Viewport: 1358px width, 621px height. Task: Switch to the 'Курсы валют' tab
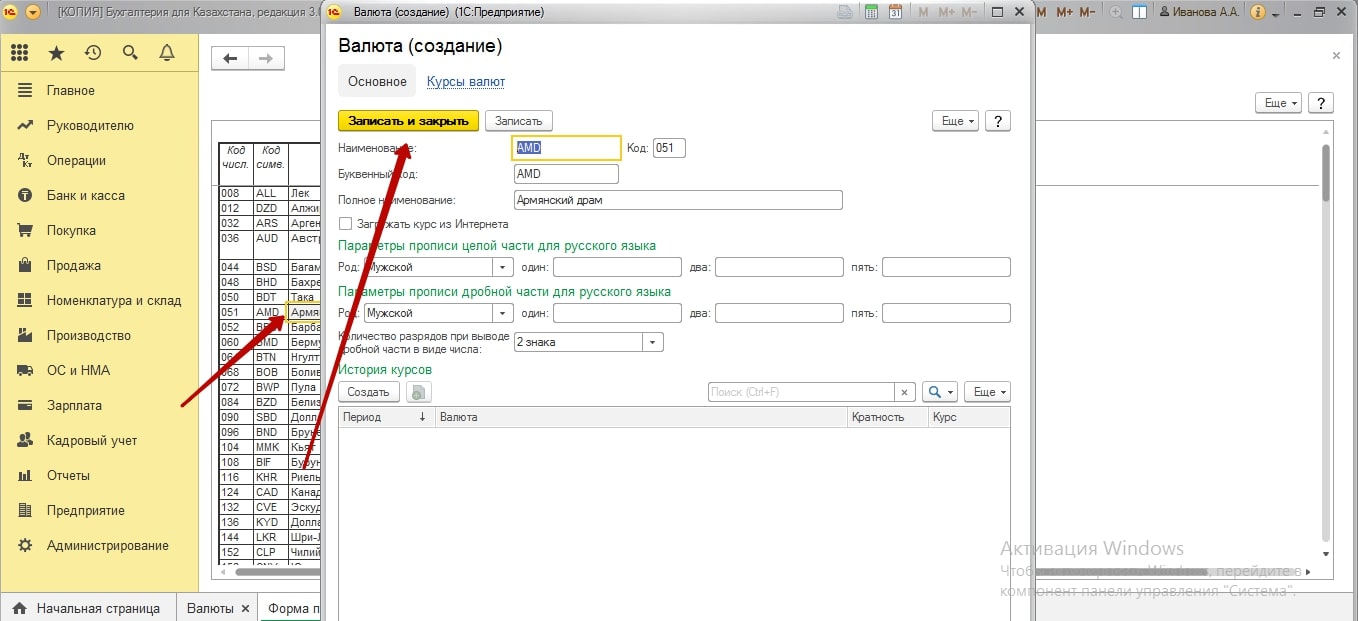(465, 82)
